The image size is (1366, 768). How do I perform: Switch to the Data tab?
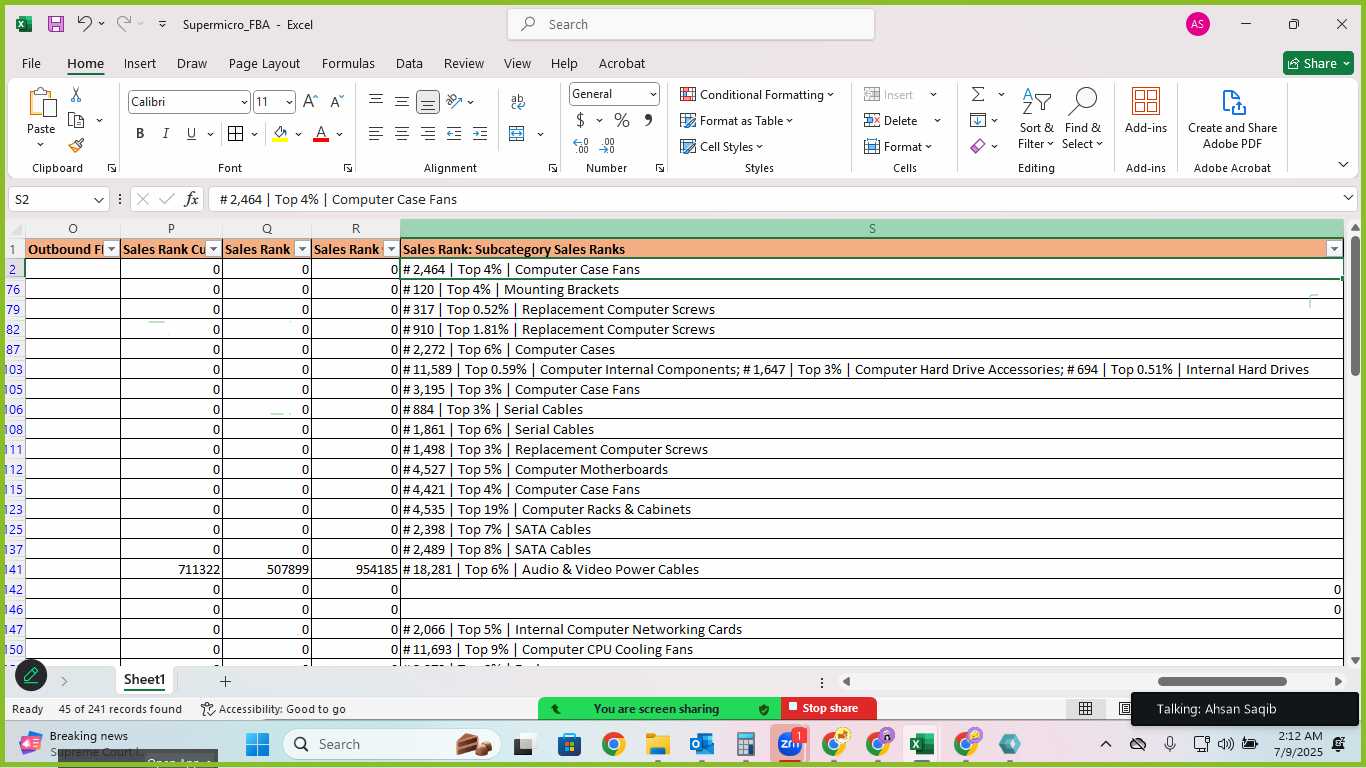pos(409,63)
